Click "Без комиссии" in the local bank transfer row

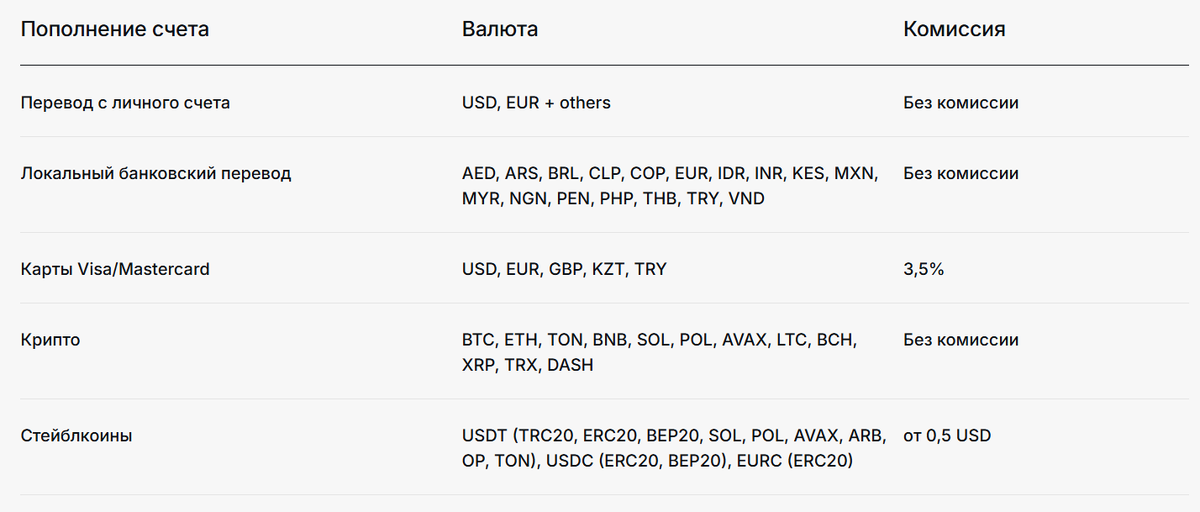coord(961,173)
